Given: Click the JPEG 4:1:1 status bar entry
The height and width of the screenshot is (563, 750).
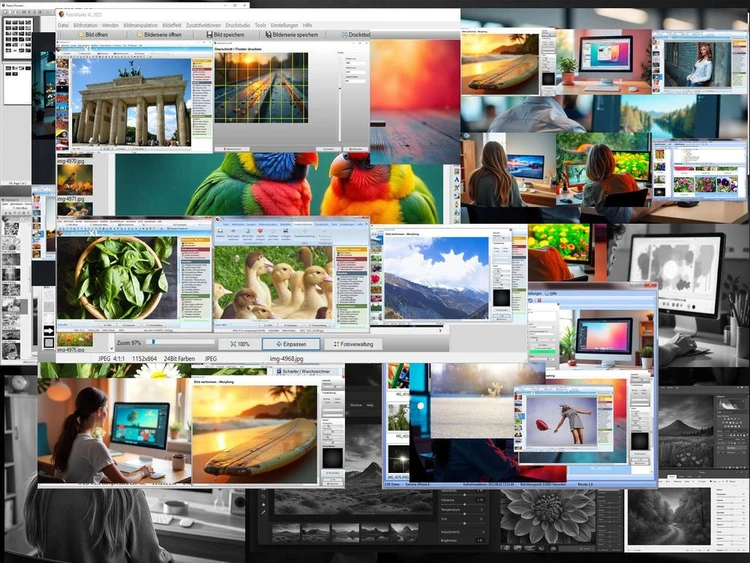Looking at the screenshot, I should (111, 358).
